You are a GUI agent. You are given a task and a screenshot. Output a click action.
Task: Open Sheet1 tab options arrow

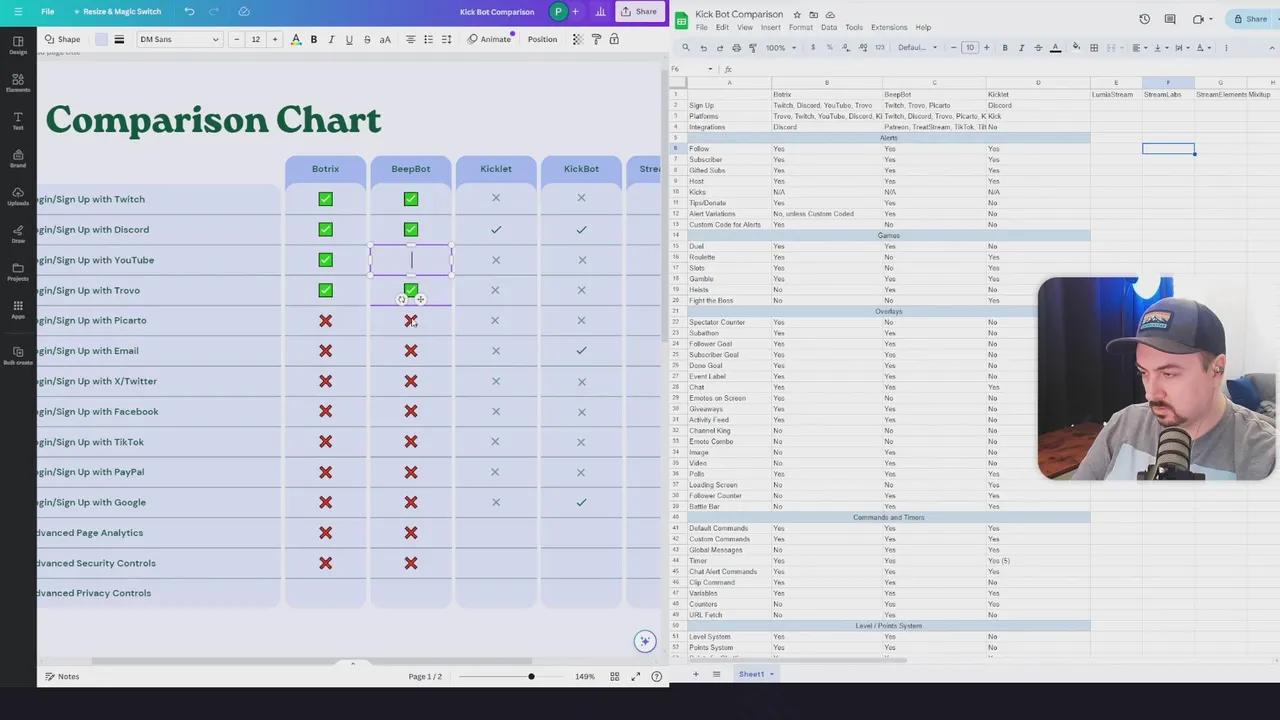771,674
